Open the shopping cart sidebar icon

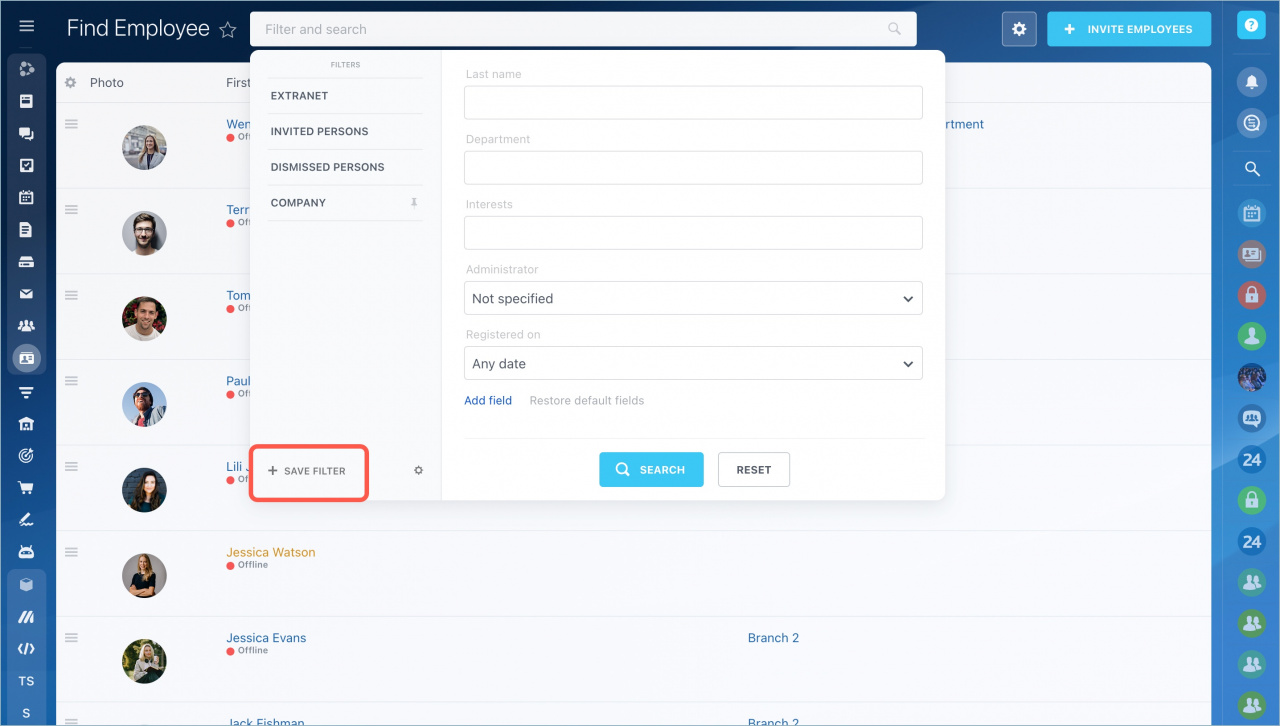click(x=27, y=488)
